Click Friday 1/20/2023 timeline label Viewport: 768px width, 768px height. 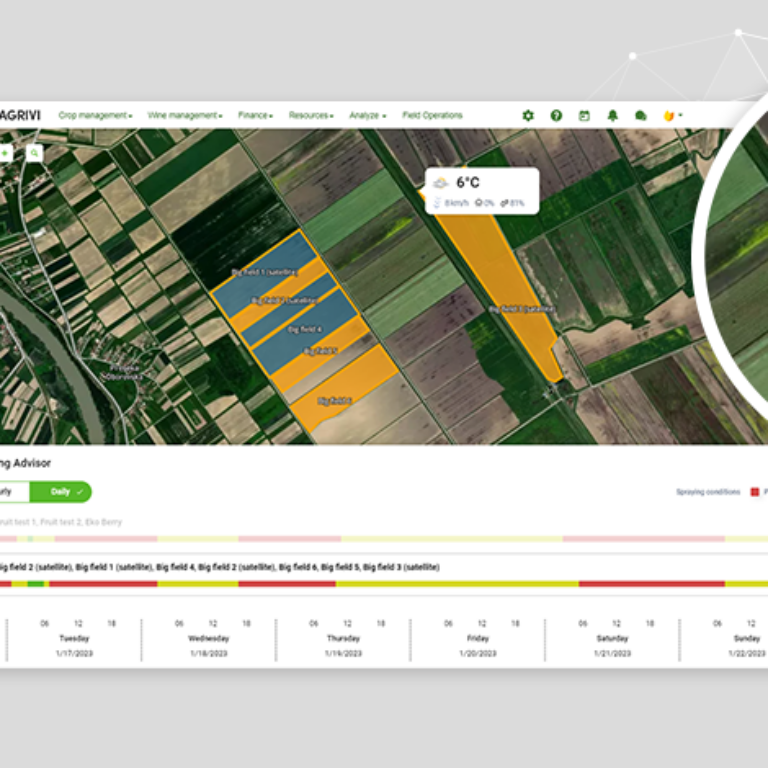coord(478,646)
